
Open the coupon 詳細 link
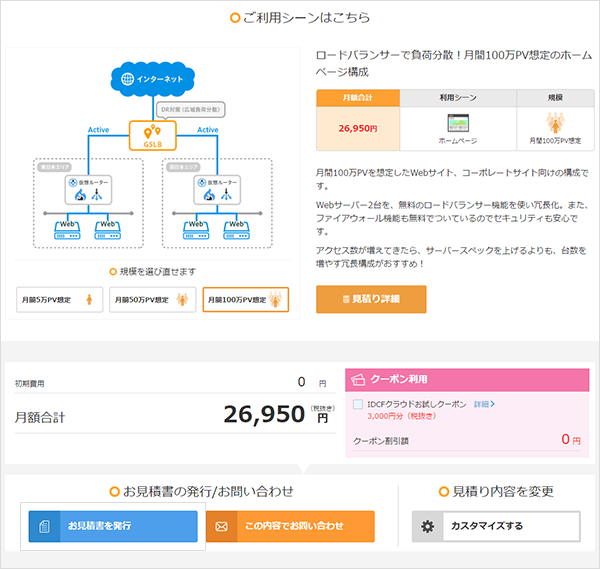[x=485, y=404]
